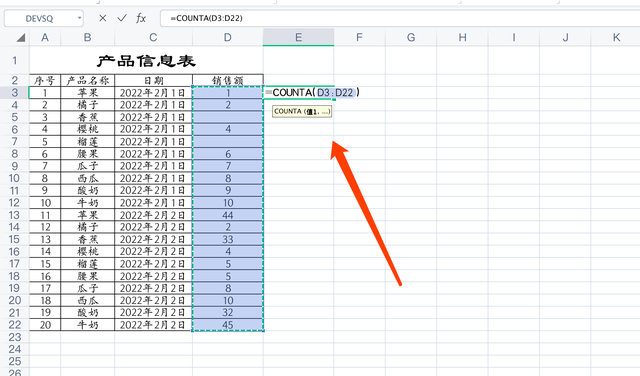Click serial number 20 in row 22

point(45,325)
